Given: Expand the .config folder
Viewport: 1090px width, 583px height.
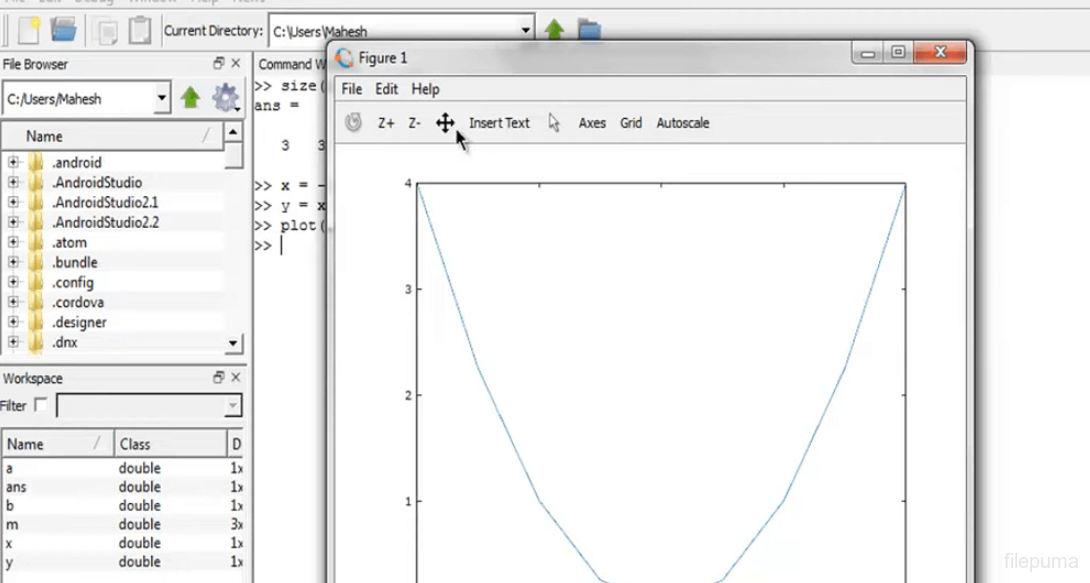Looking at the screenshot, I should pos(13,282).
